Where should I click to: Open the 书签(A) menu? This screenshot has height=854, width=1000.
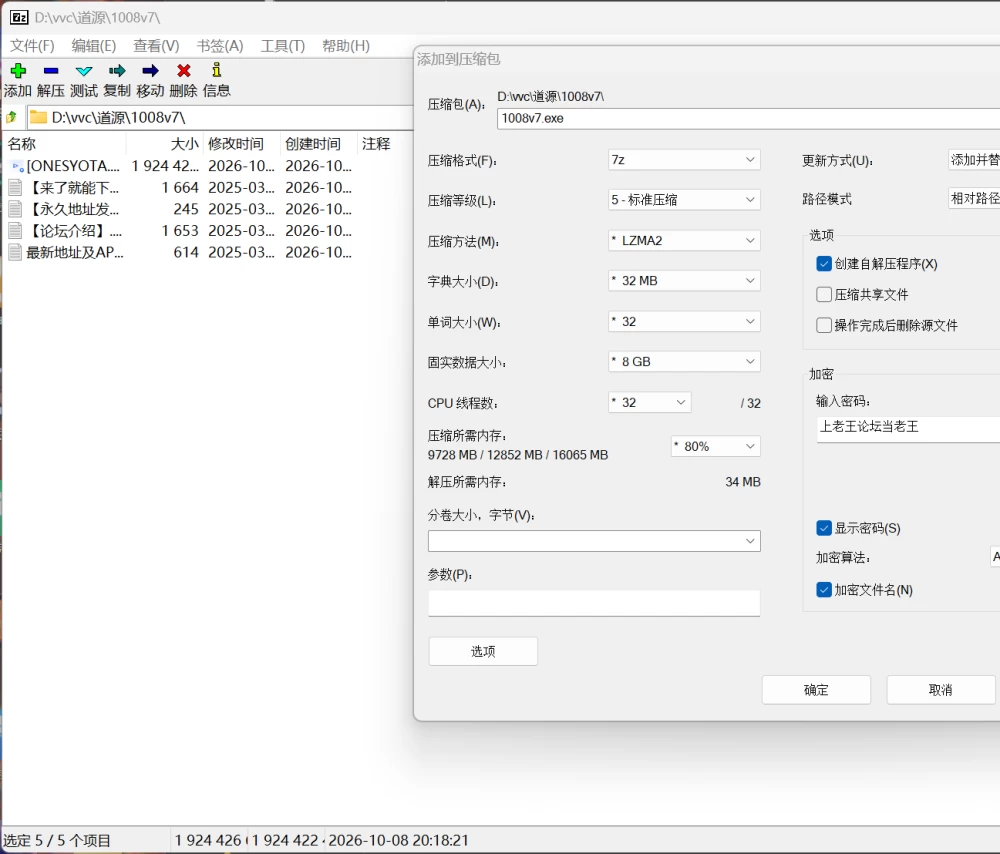pyautogui.click(x=220, y=46)
